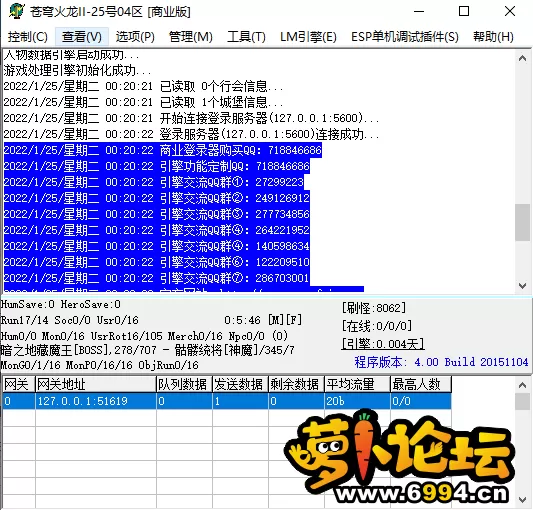Click the log panel scrollbar thumb
The width and height of the screenshot is (533, 510).
coord(522,222)
